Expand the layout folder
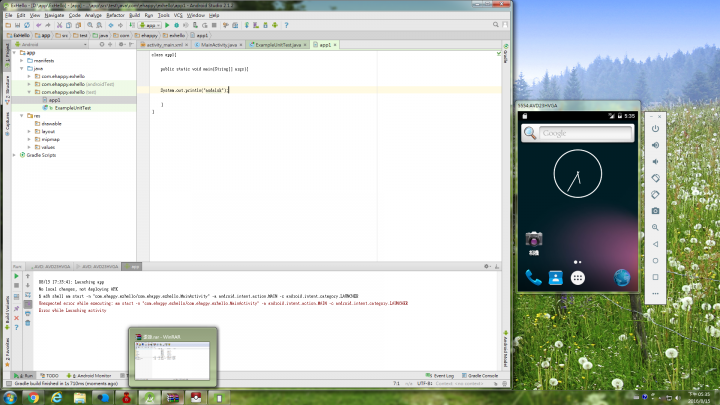720x405 pixels. point(29,131)
